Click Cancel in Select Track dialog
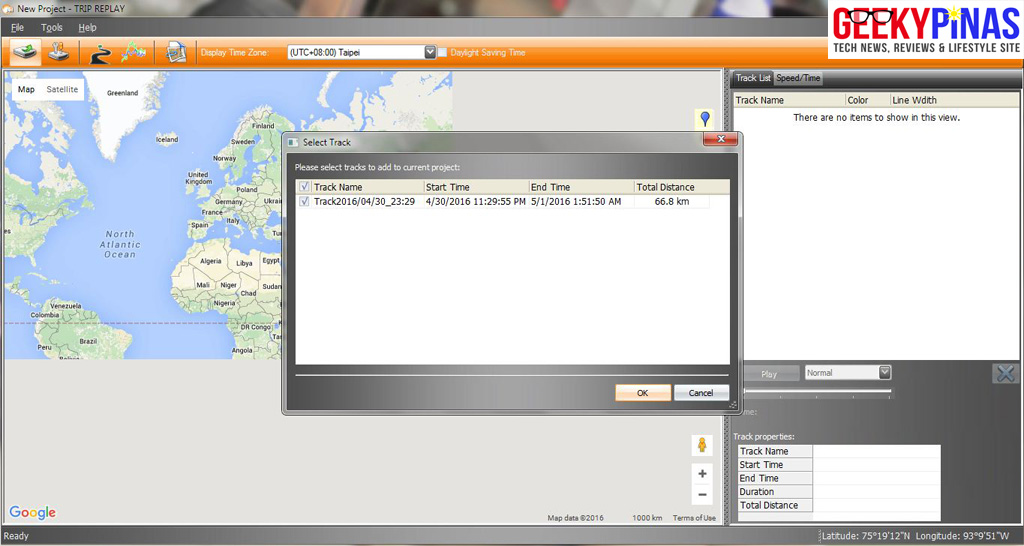This screenshot has height=546, width=1024. pos(701,393)
